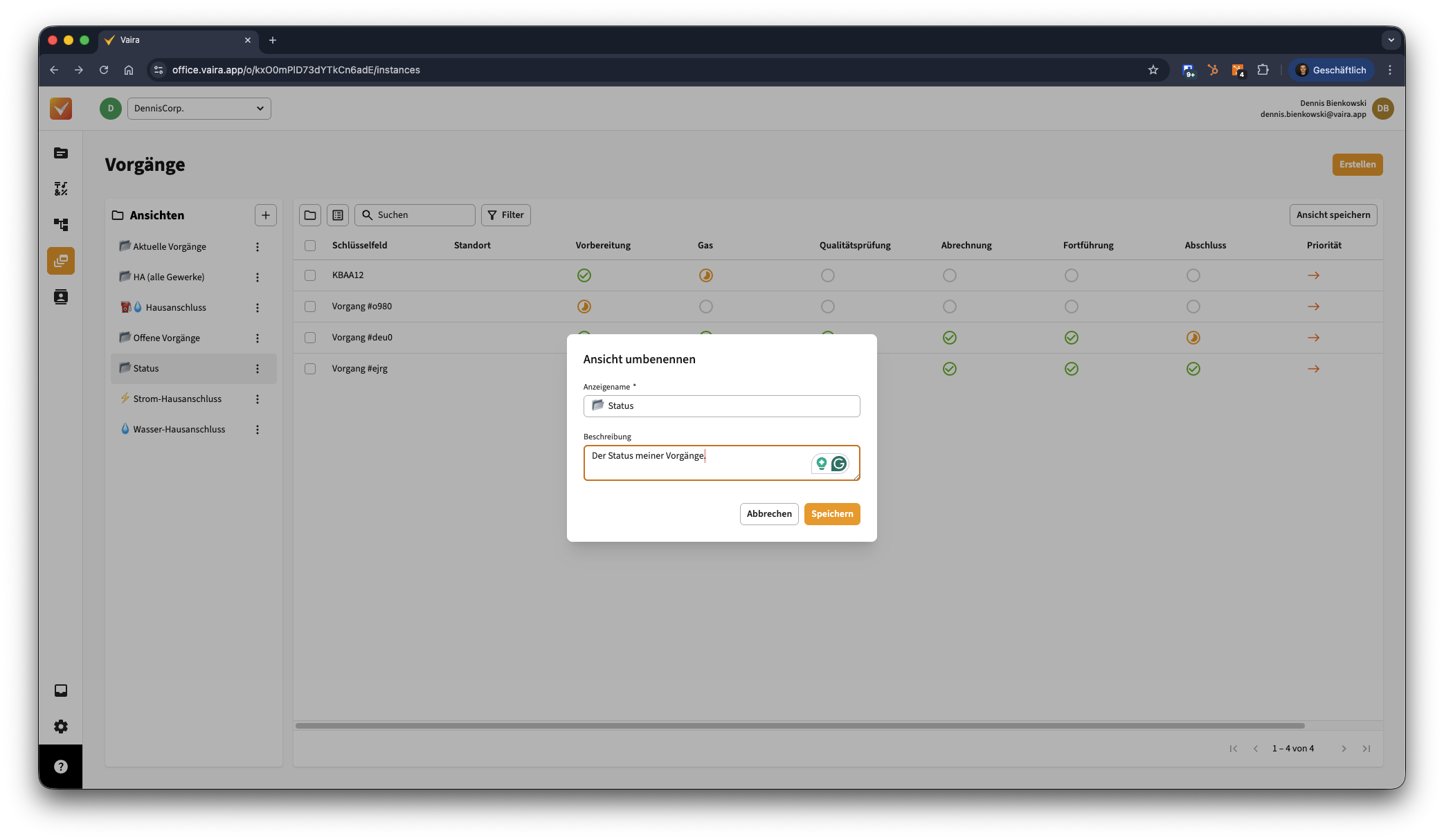Toggle the select-all checkbox in table header
This screenshot has width=1444, height=840.
[310, 246]
